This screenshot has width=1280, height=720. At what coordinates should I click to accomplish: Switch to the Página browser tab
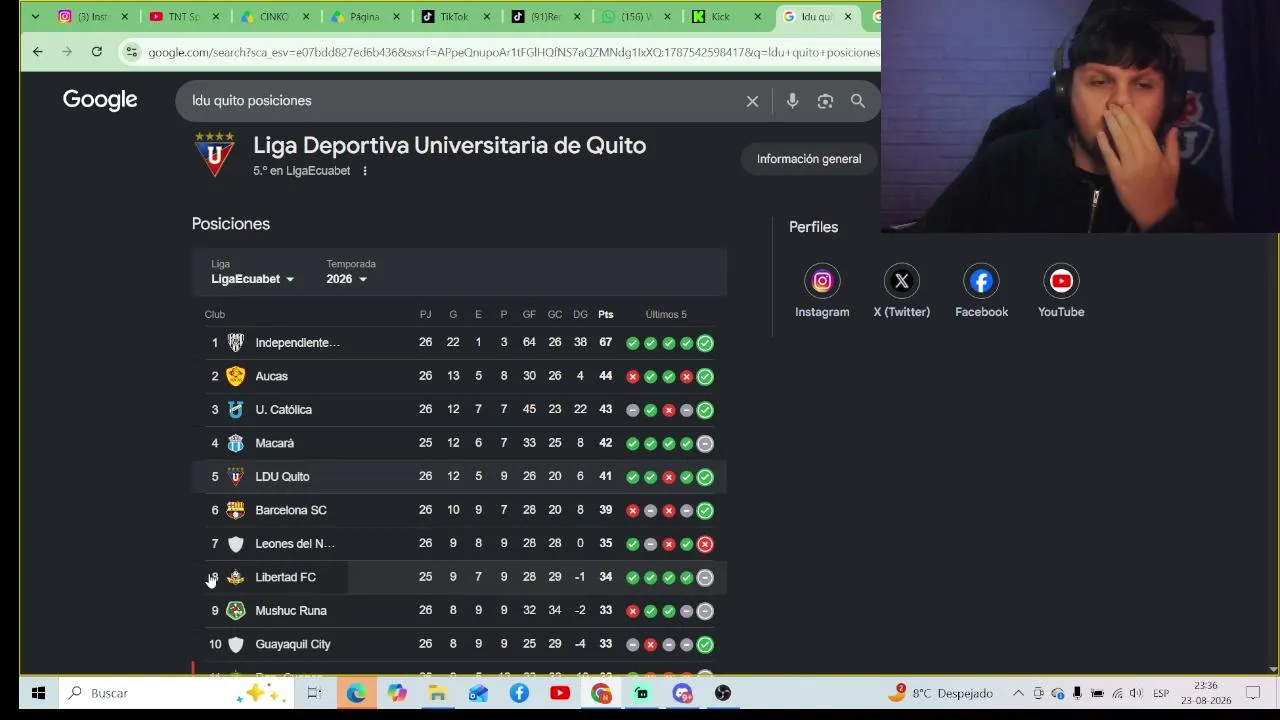(x=364, y=17)
